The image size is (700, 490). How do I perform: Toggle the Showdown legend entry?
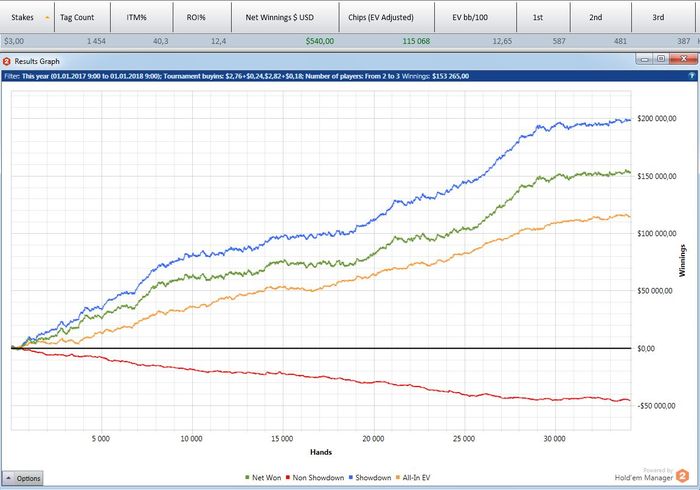point(370,478)
